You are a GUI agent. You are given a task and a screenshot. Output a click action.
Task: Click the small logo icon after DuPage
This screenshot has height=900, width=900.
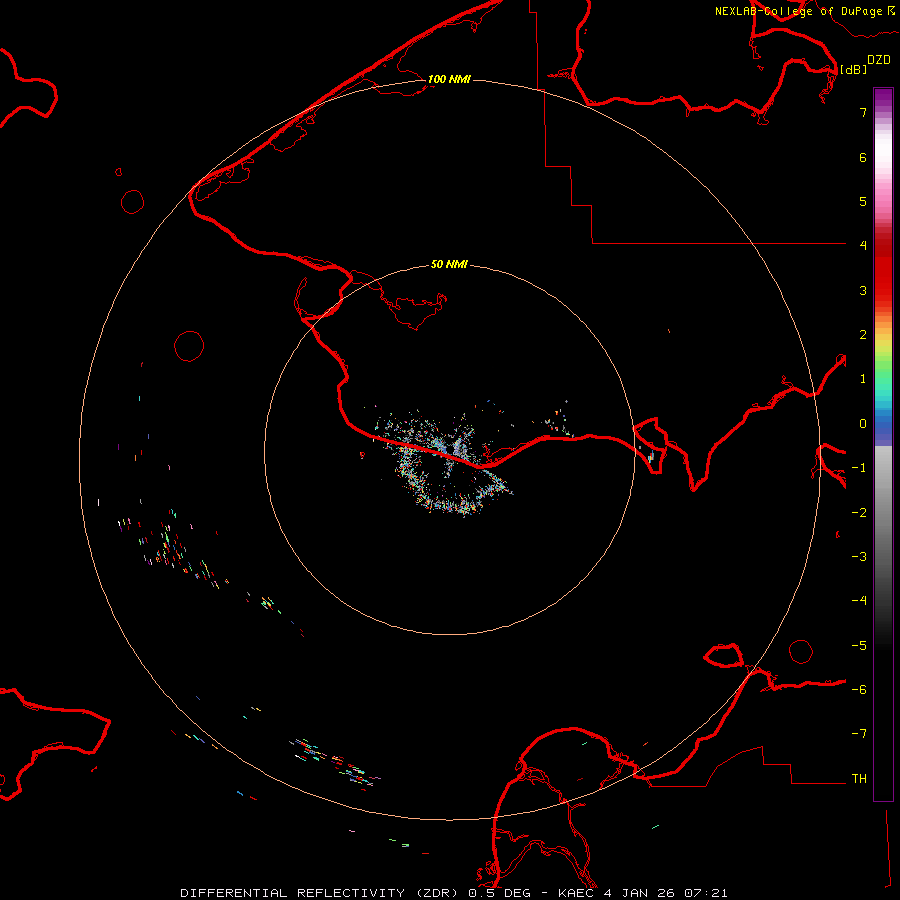click(890, 11)
